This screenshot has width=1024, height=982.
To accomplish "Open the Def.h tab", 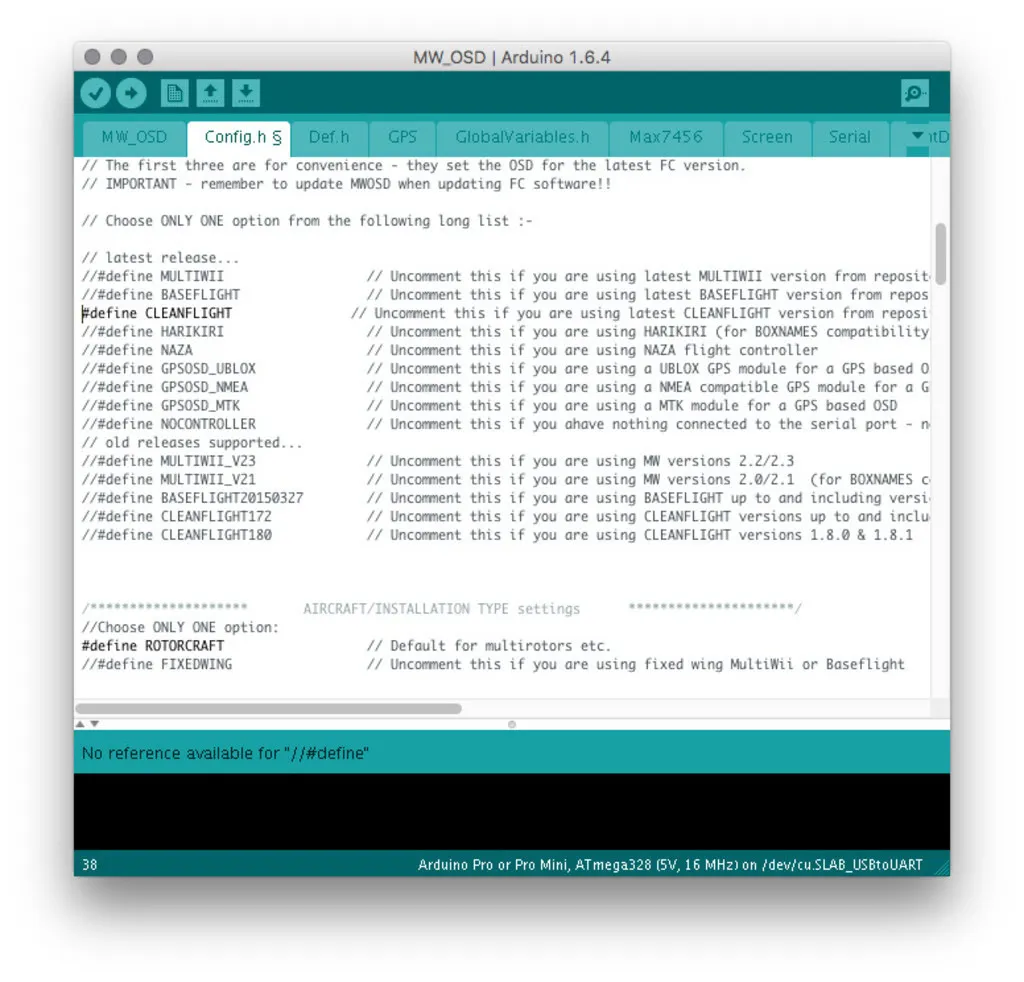I will (x=329, y=138).
